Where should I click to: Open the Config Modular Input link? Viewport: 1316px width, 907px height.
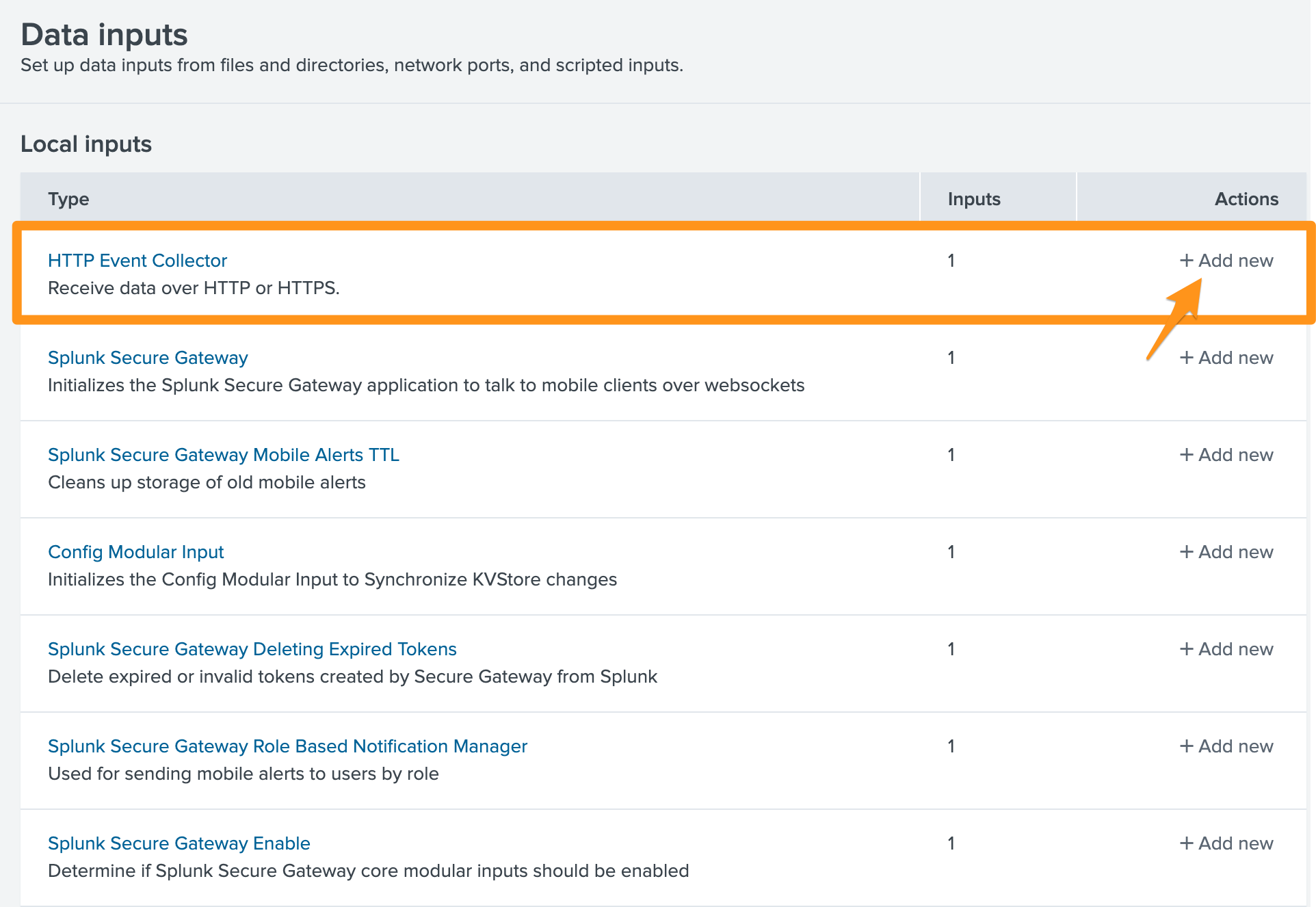tap(136, 552)
